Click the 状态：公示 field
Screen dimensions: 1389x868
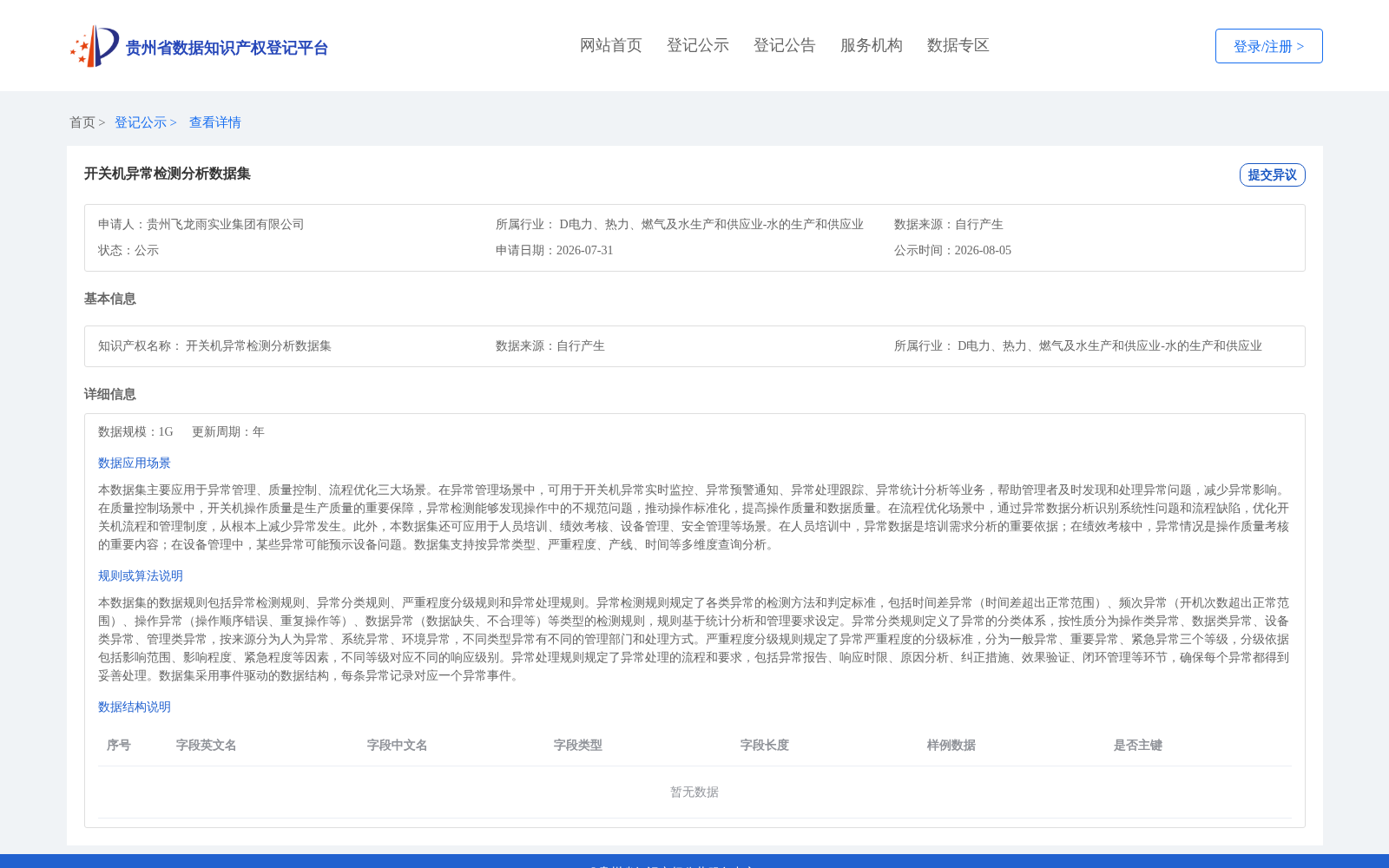pyautogui.click(x=128, y=250)
